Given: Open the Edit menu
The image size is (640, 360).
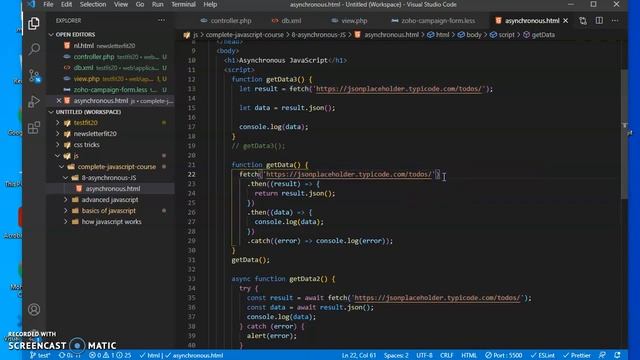Looking at the screenshot, I should 66,4.
